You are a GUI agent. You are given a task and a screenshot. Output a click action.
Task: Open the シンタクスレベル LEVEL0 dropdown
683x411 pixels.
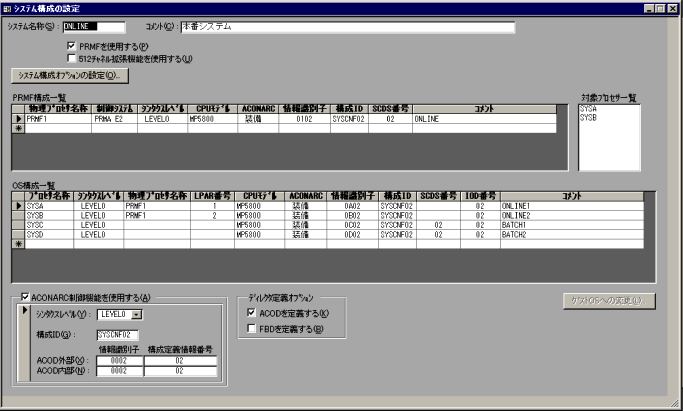click(x=136, y=314)
